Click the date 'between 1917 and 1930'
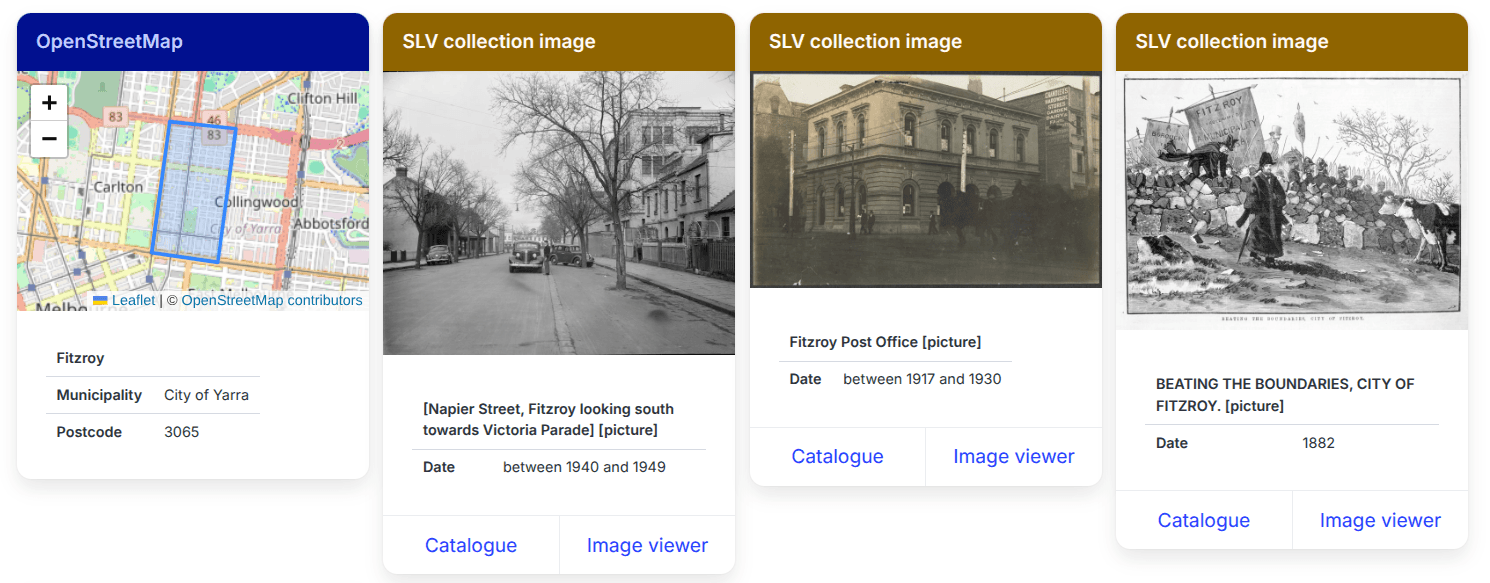1490x583 pixels. coord(921,378)
